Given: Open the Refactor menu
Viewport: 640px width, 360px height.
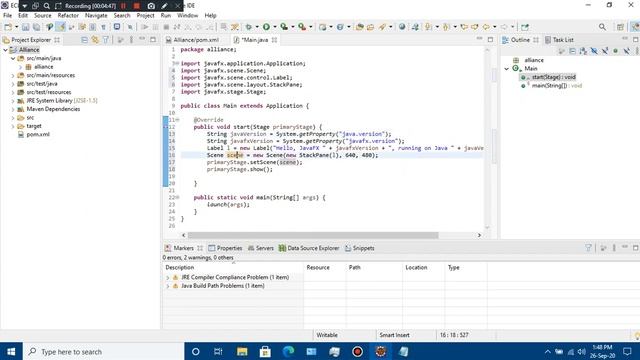Looking at the screenshot, I should [68, 16].
